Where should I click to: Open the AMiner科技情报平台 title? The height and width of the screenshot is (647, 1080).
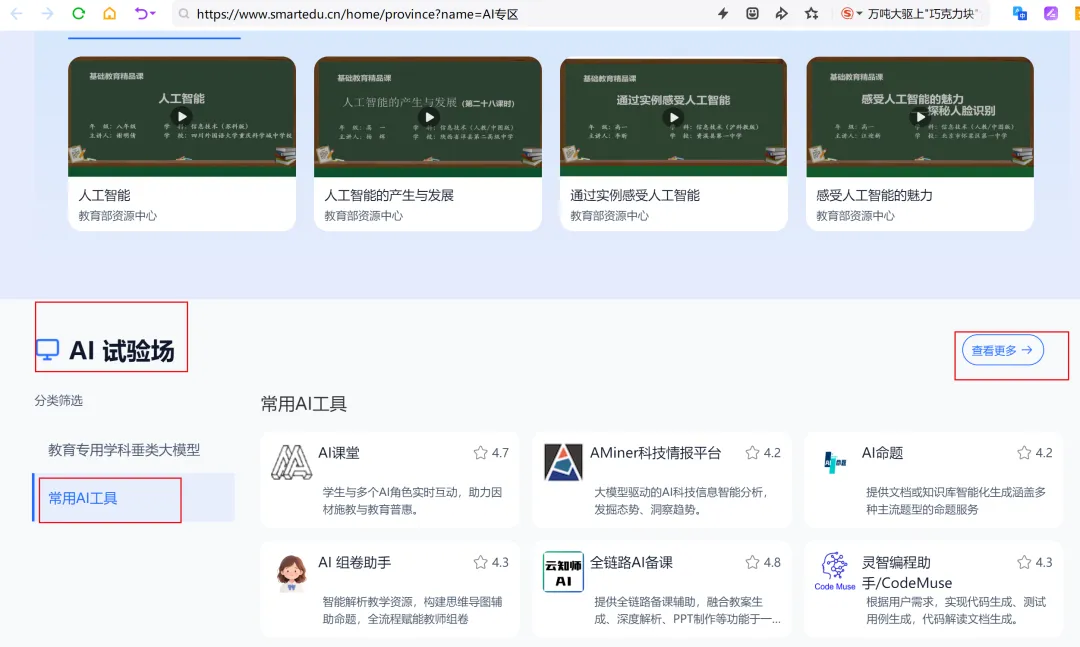tap(656, 453)
